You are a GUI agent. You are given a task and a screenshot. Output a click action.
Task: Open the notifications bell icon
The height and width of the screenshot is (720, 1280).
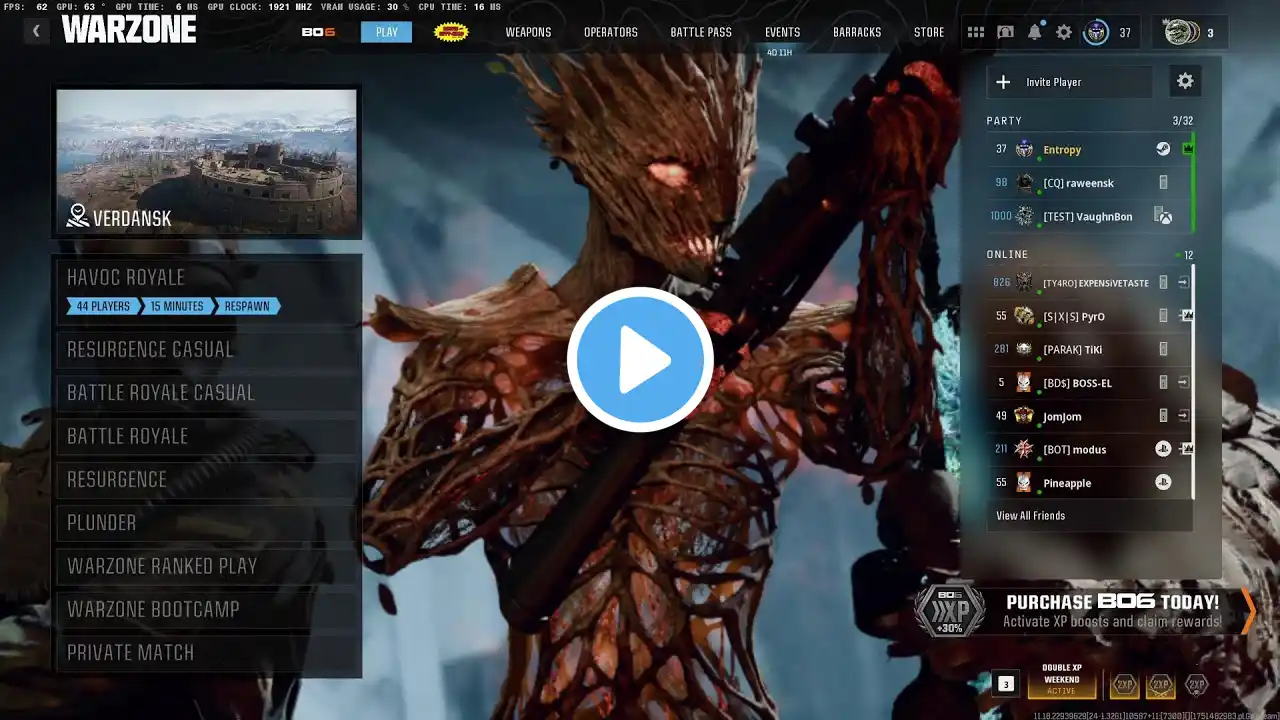point(1034,32)
